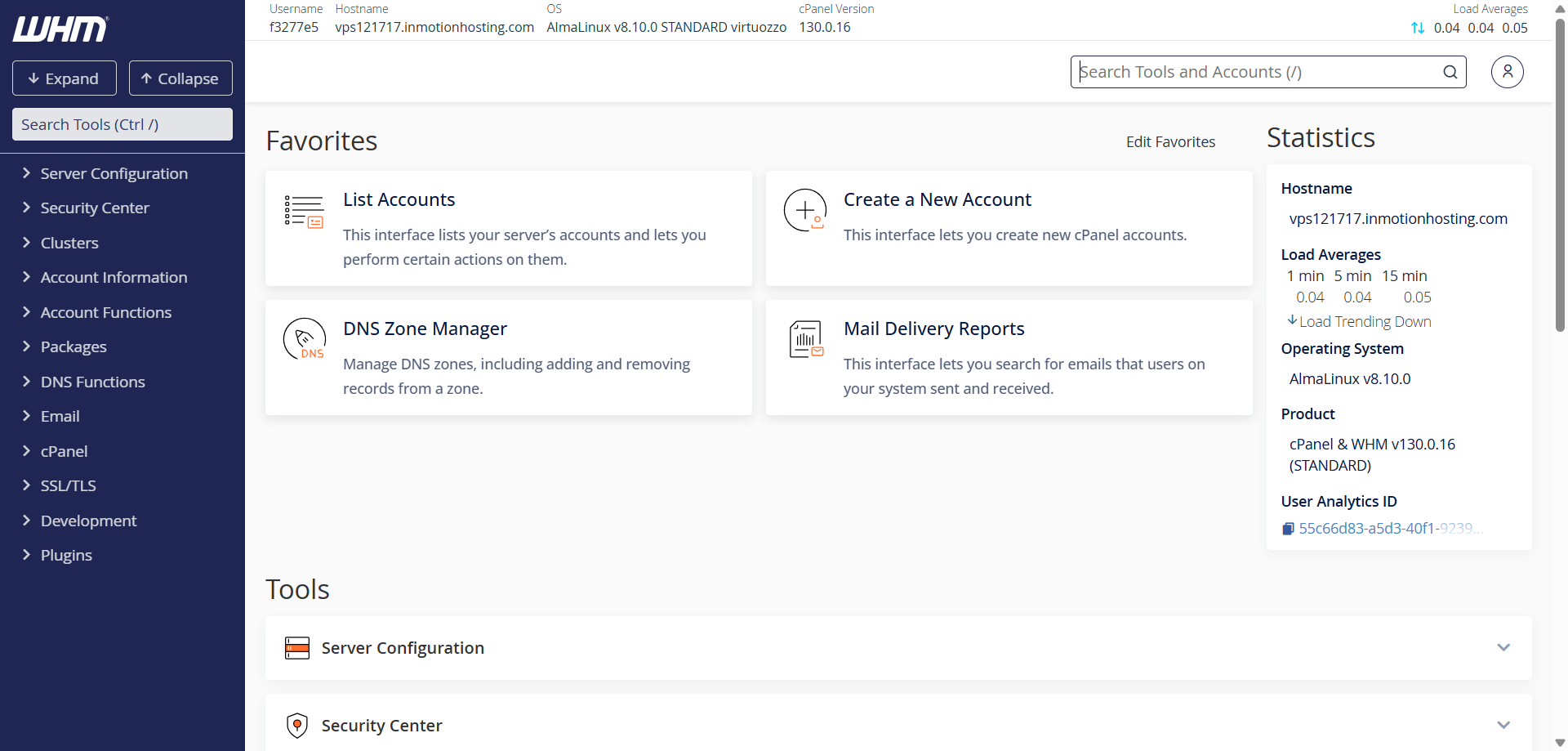This screenshot has height=751, width=1568.
Task: Click the load averages arrows icon
Action: [x=1418, y=28]
